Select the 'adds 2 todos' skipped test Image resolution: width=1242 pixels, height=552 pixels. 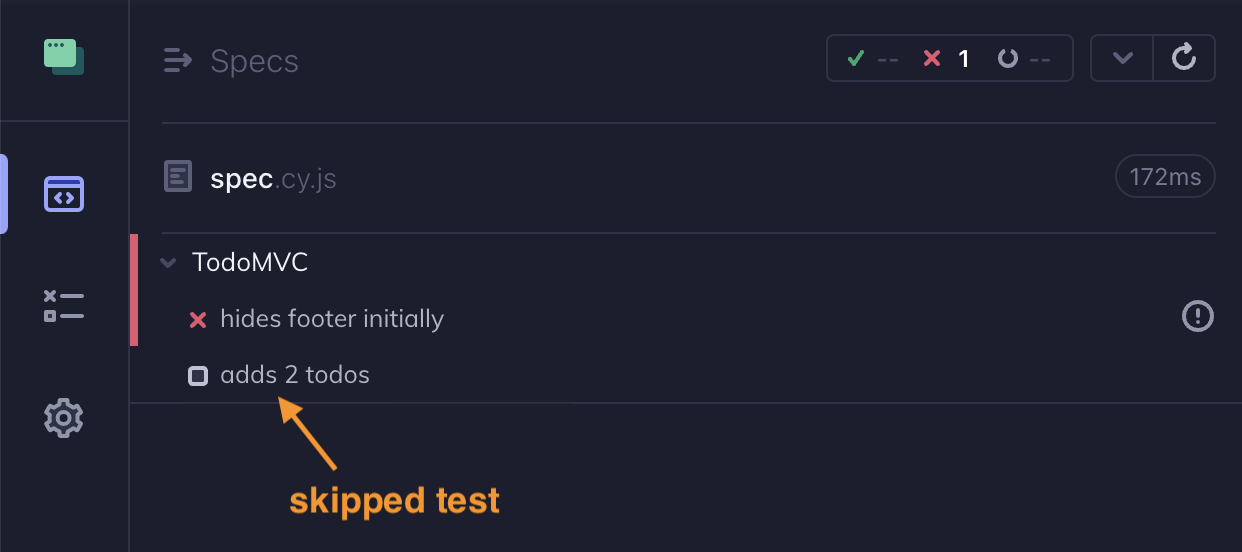coord(295,376)
